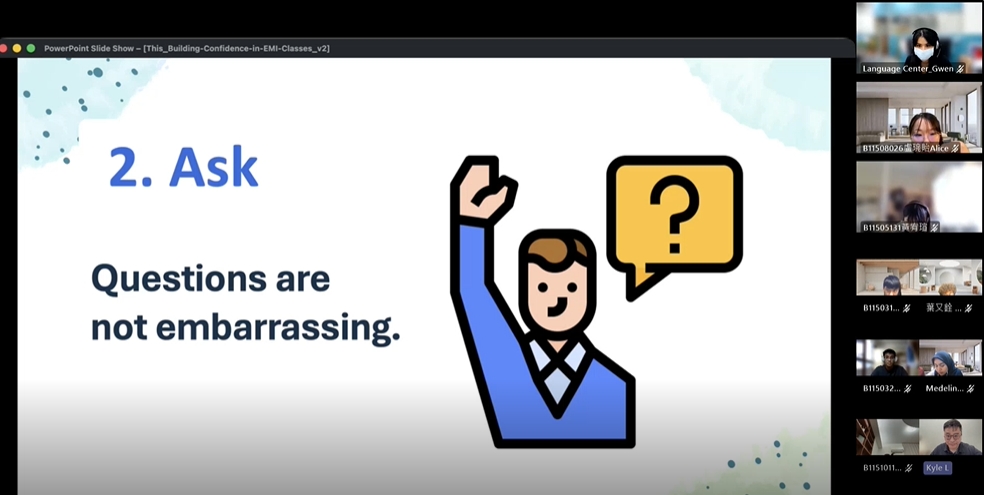Click the yellow question mark speech bubble
The height and width of the screenshot is (495, 984).
click(675, 227)
